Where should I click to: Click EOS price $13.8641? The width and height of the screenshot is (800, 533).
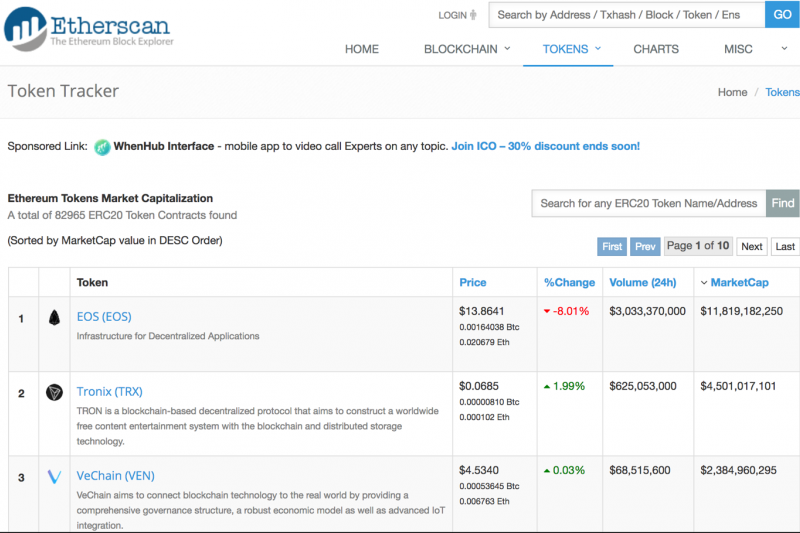(x=482, y=311)
